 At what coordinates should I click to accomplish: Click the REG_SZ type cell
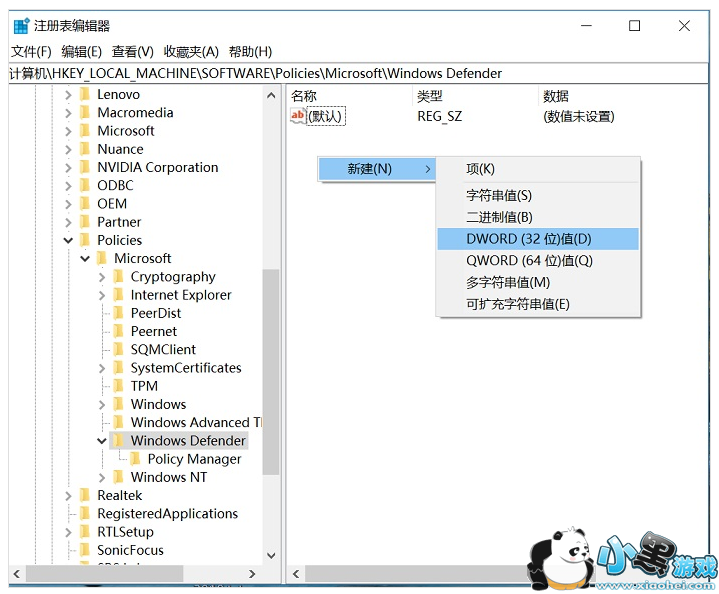pos(439,117)
